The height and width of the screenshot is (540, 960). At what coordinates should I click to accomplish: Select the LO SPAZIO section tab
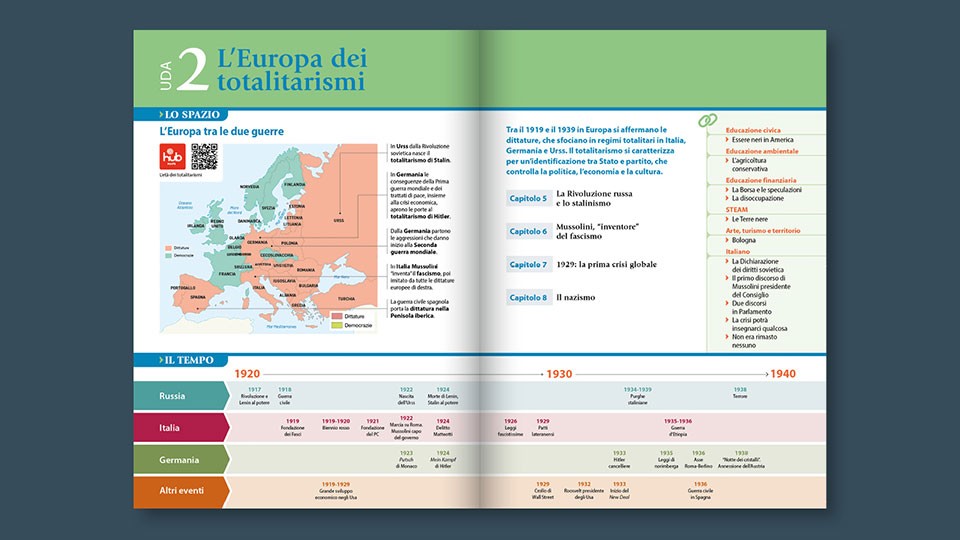pyautogui.click(x=181, y=114)
